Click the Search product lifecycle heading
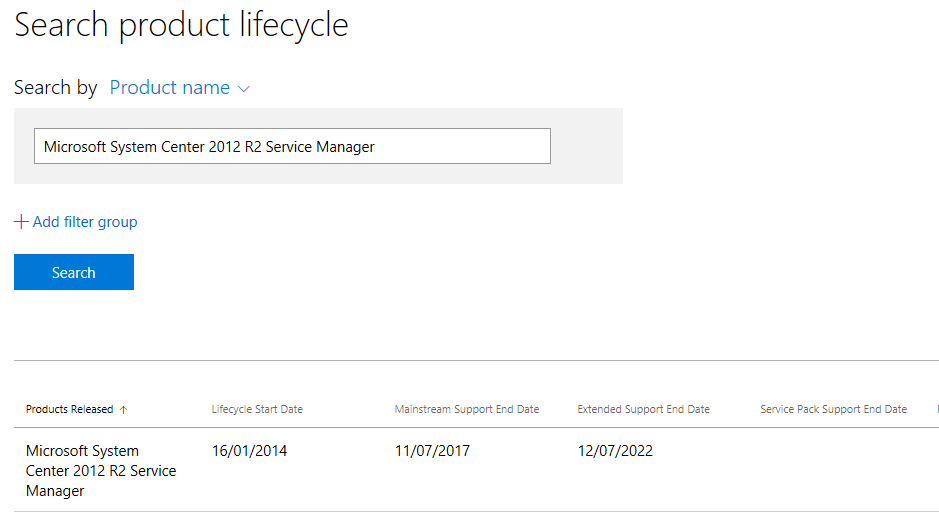 pos(181,25)
